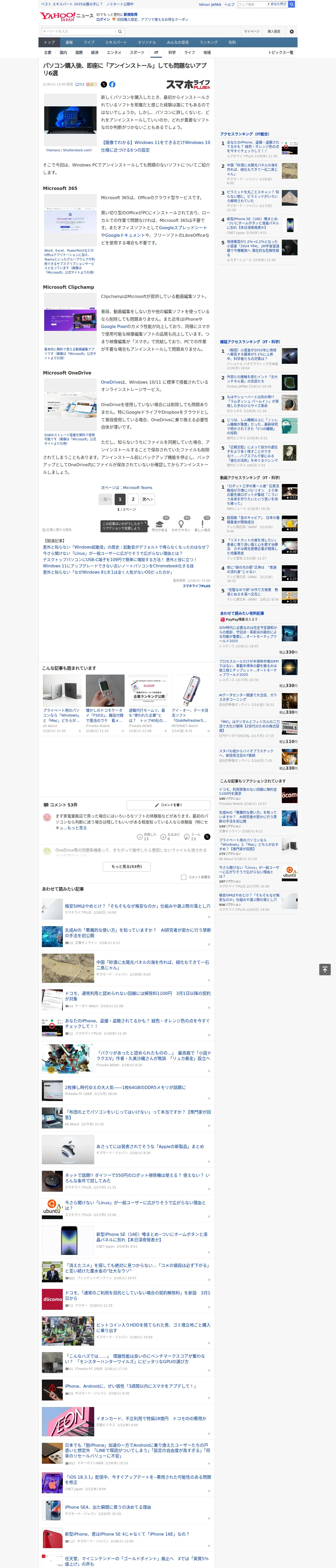The height and width of the screenshot is (1568, 336).
Task: Dismiss the プライベート用のパソコン recommended card
Action: [79, 731]
